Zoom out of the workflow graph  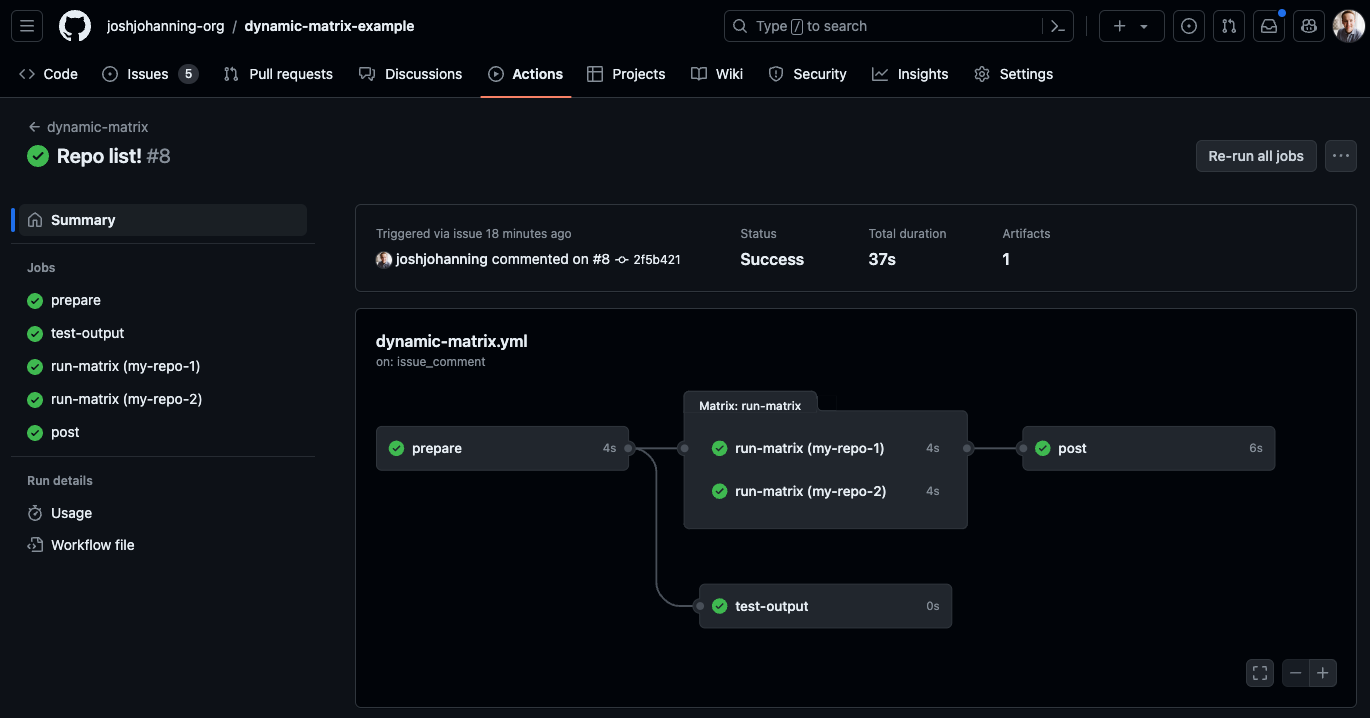point(1296,673)
